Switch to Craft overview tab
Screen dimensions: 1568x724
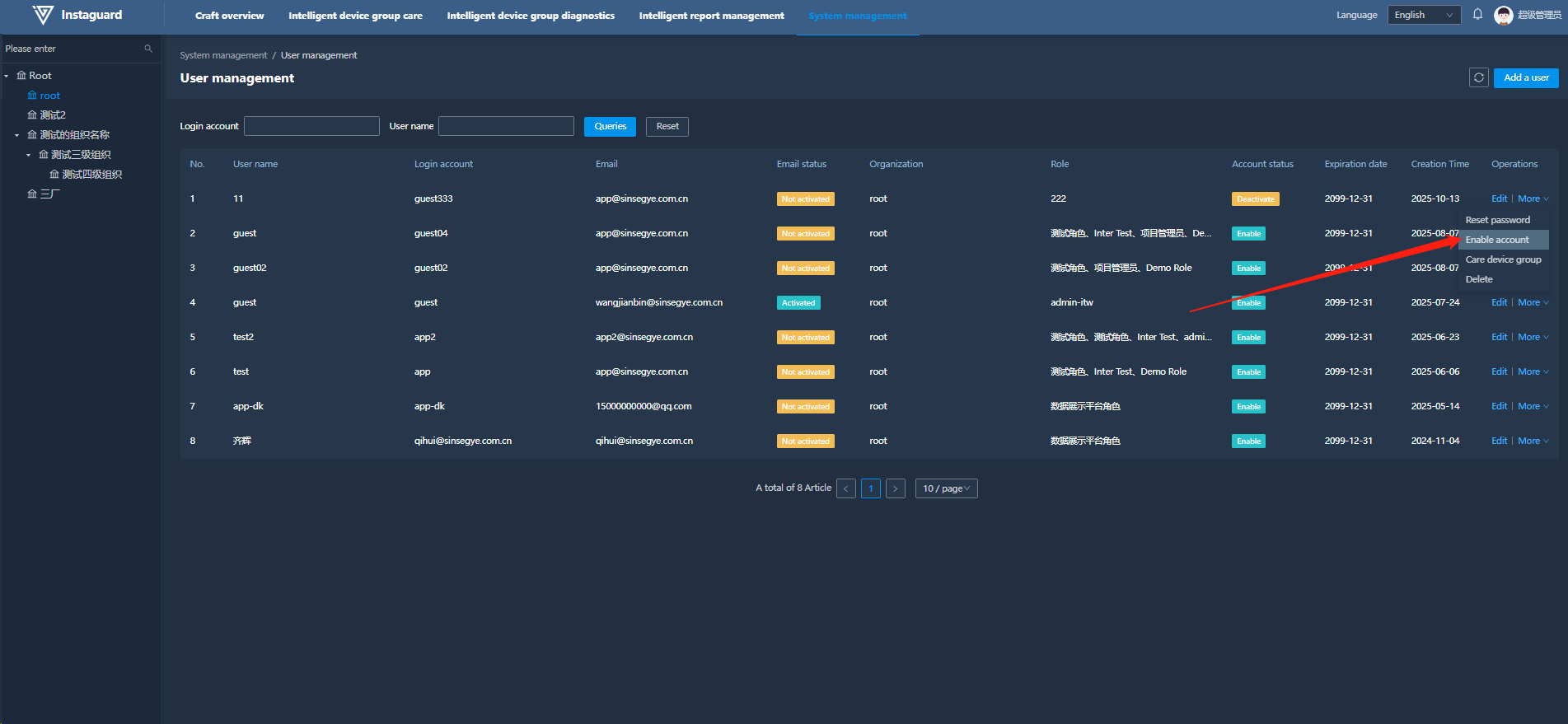pos(229,16)
